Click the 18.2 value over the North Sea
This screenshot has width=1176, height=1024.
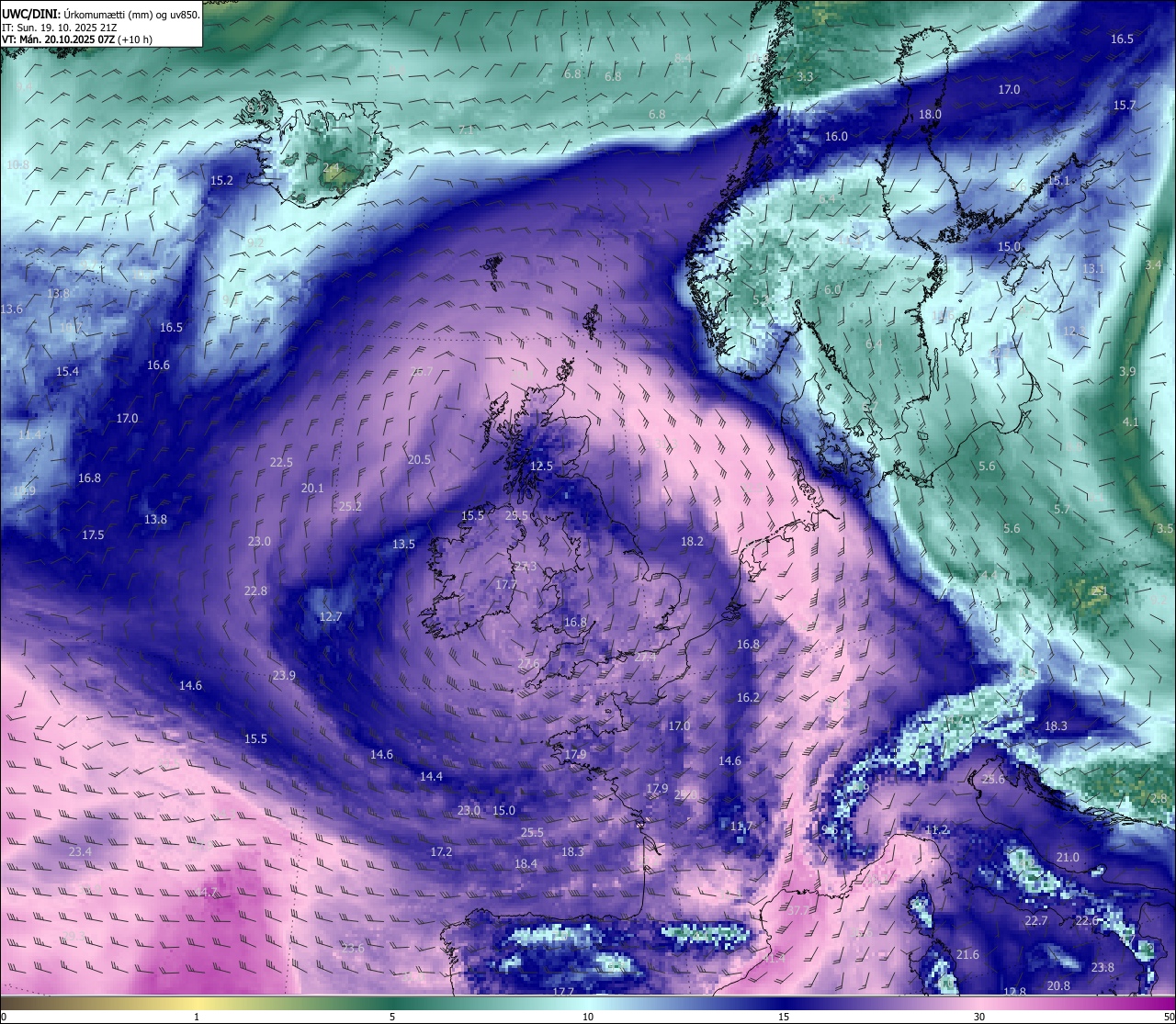[692, 542]
